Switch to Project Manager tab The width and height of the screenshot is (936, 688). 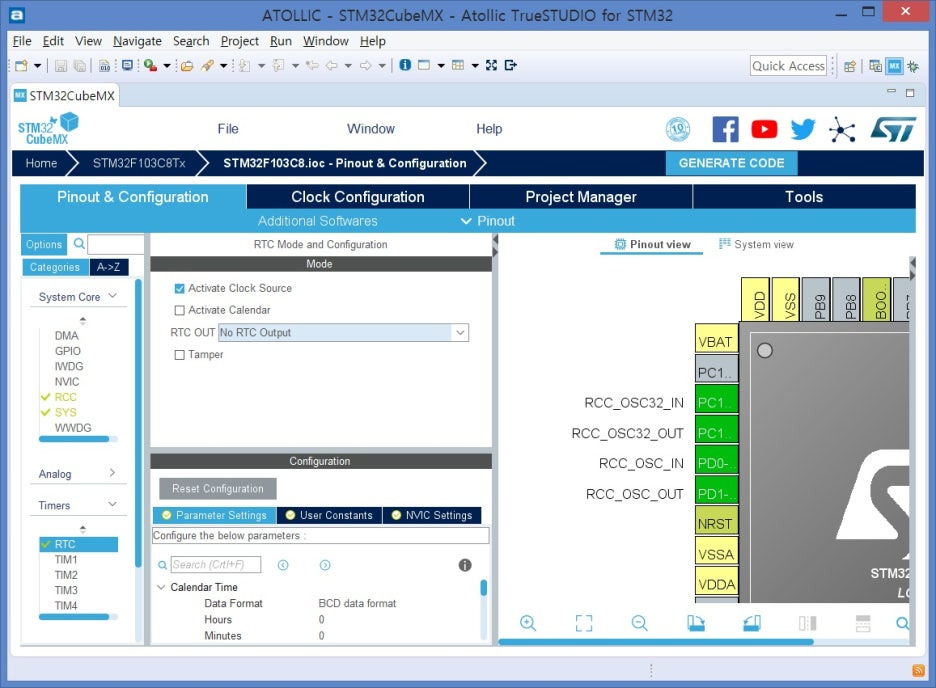[581, 197]
